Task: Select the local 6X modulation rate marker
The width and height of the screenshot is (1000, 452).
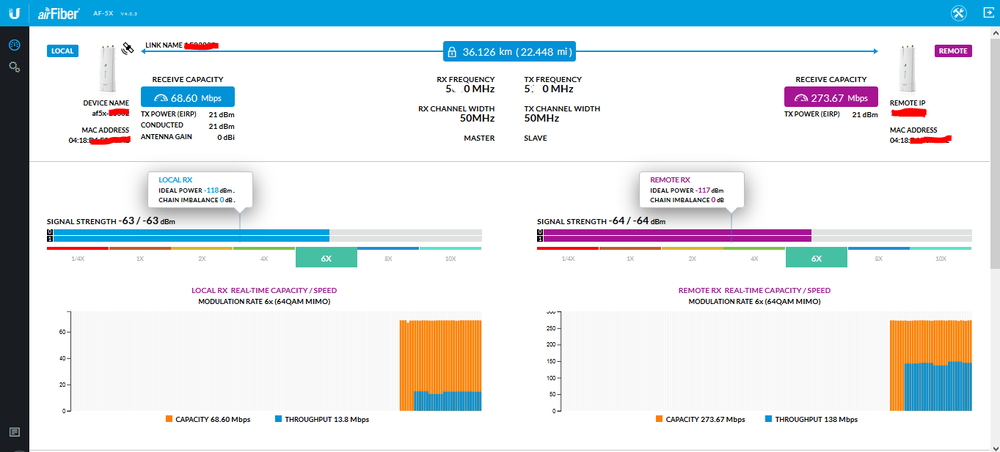Action: tap(326, 258)
